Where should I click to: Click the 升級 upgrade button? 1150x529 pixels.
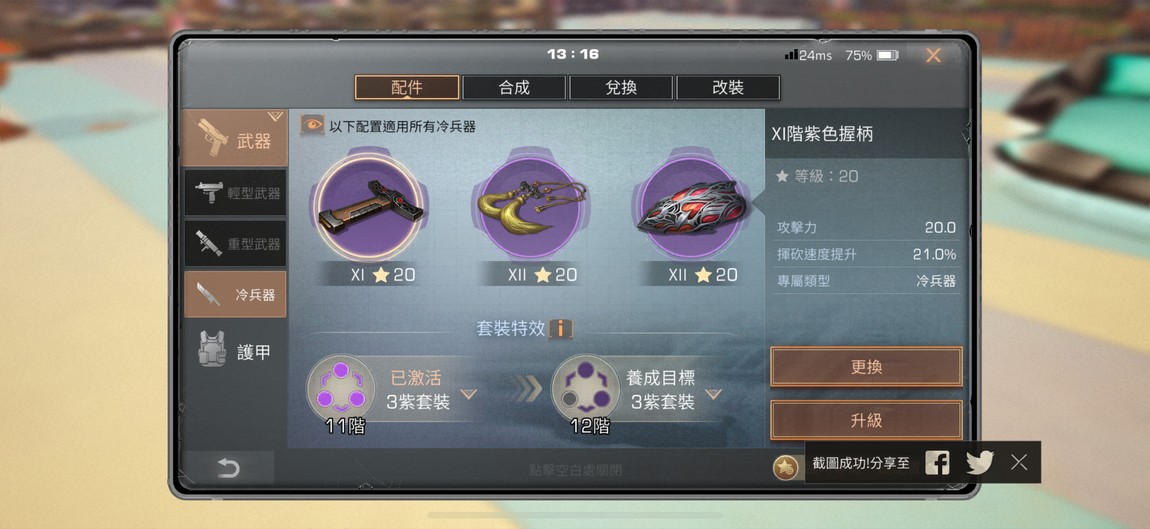866,420
